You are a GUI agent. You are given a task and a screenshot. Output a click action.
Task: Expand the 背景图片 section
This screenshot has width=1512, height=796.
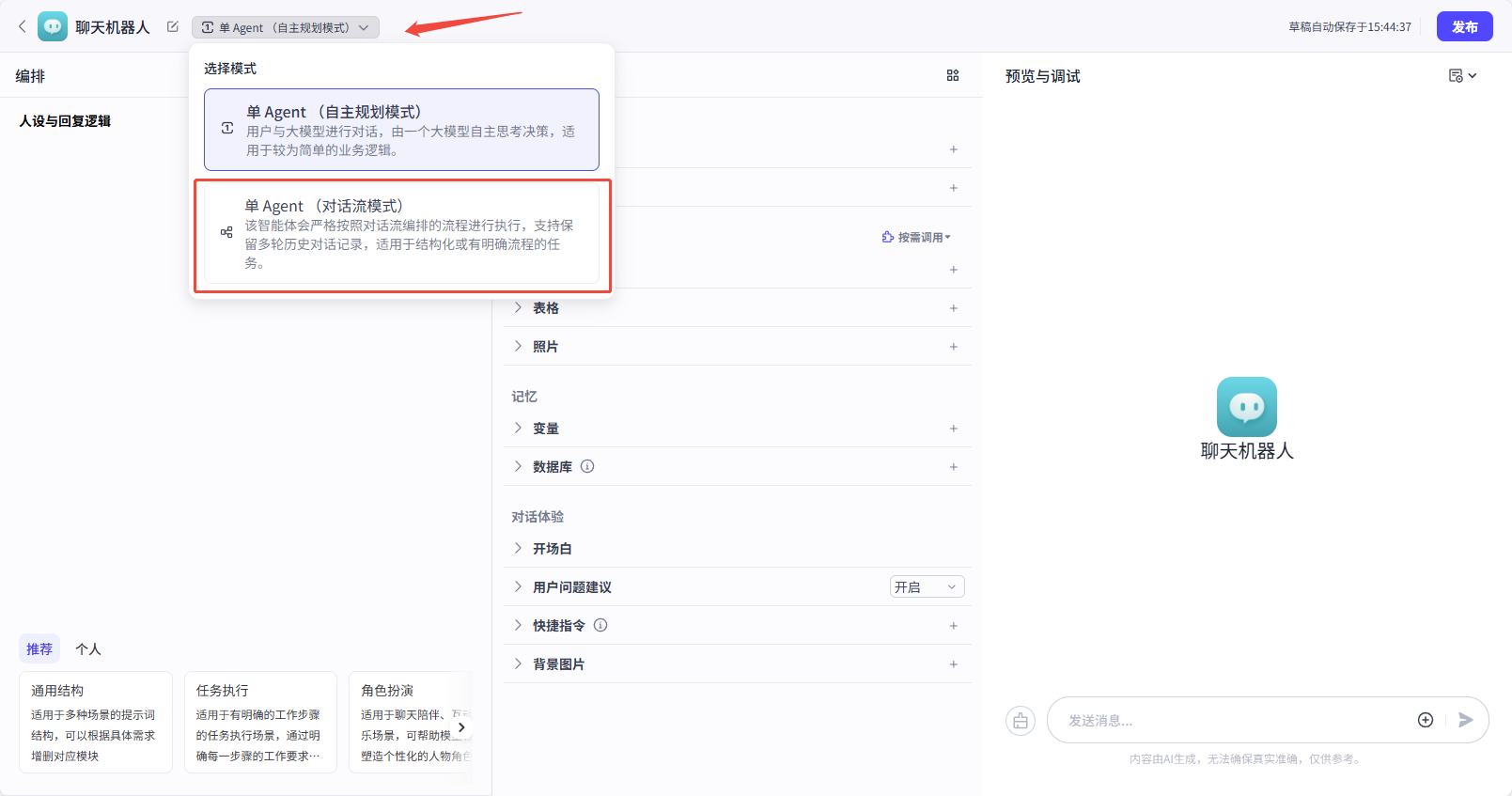pos(558,664)
